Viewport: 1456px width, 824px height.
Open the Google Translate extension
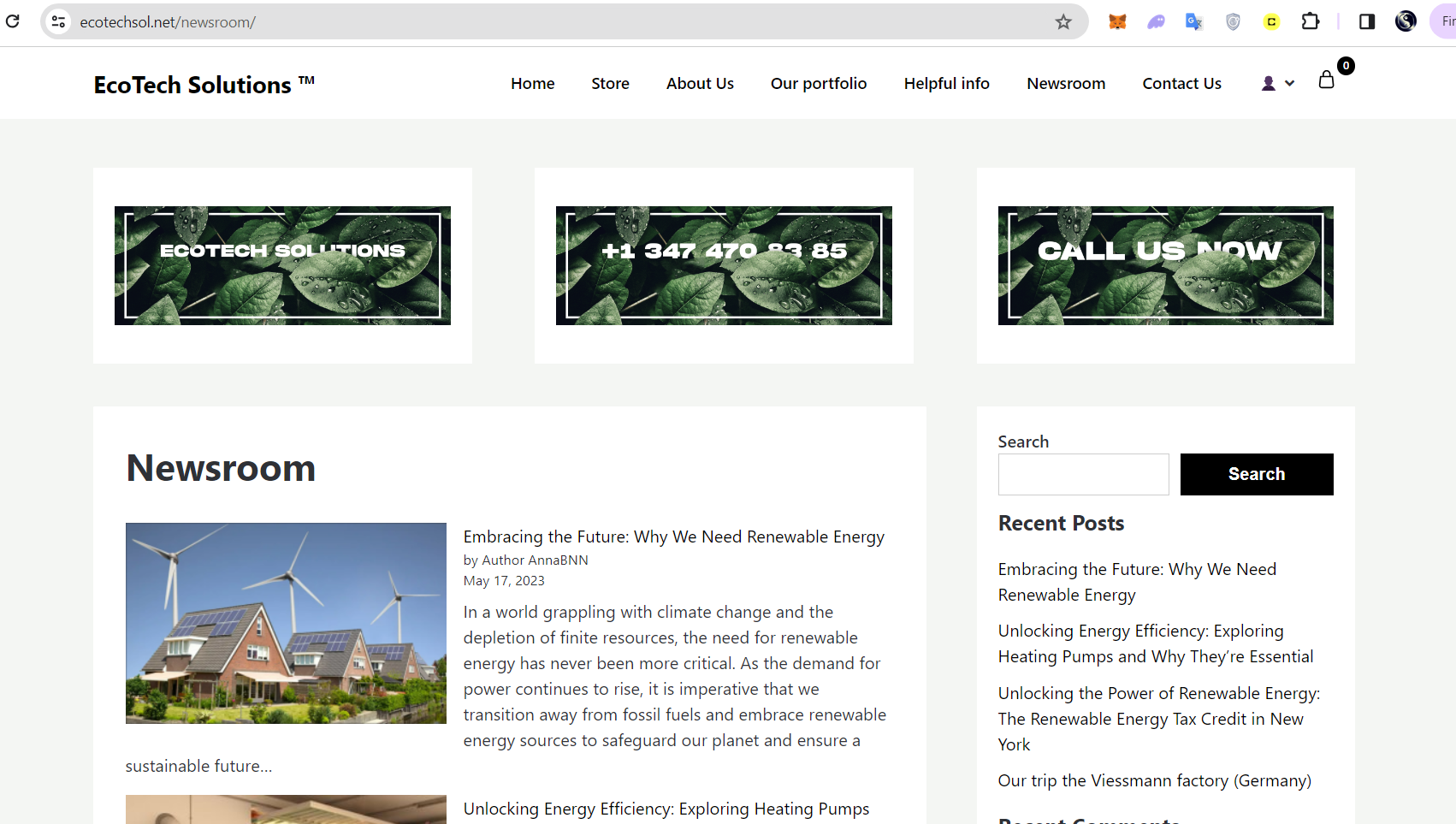coord(1194,22)
